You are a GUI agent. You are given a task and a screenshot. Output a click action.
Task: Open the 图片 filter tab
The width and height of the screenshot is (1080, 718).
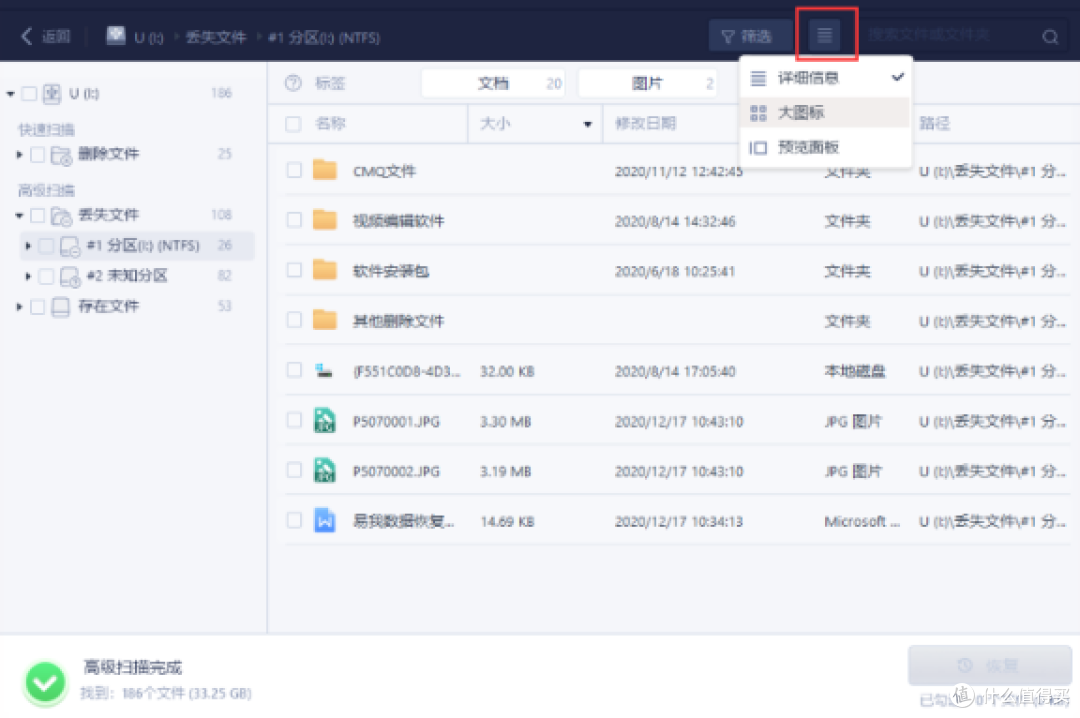(647, 83)
